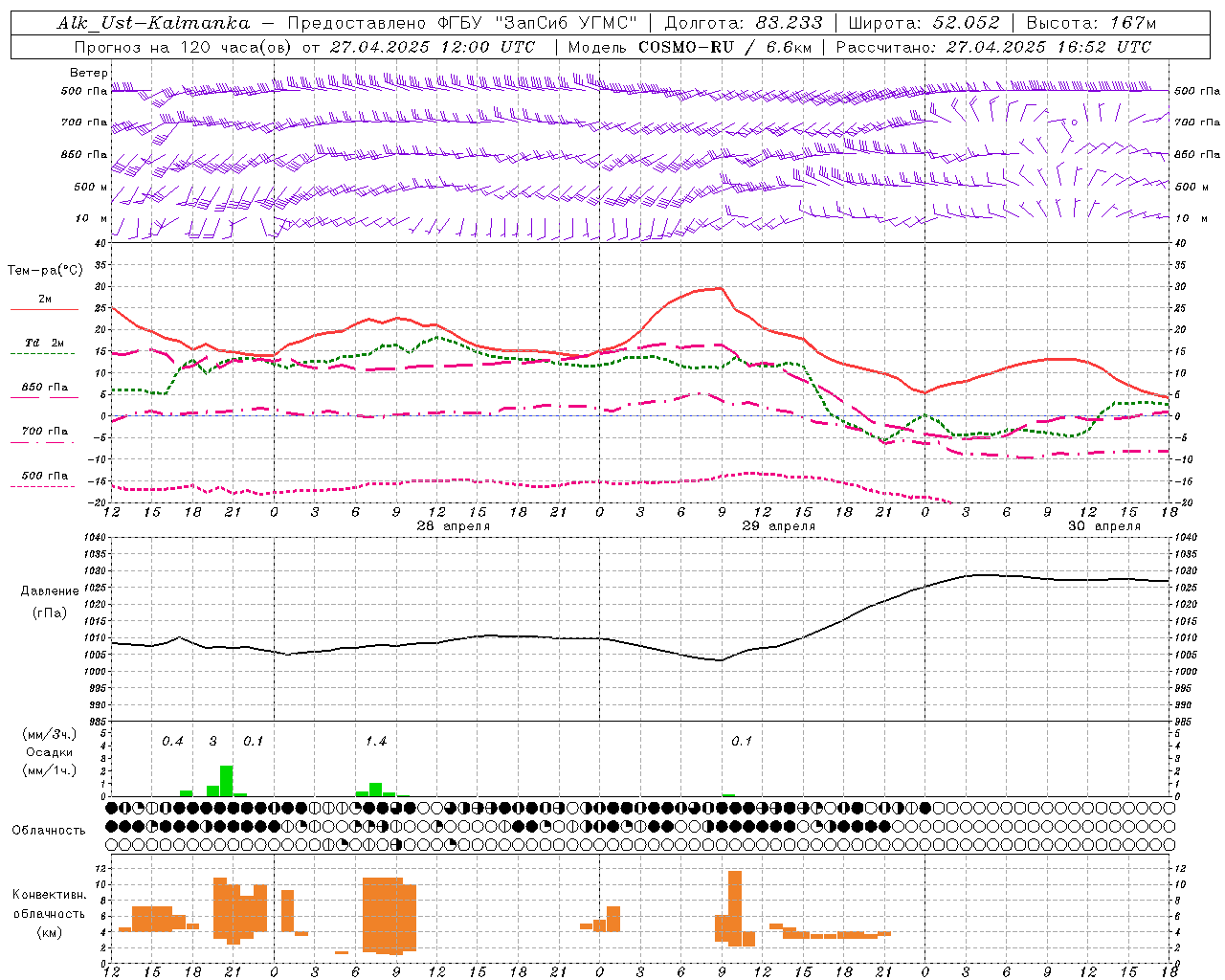
Task: Click the dashed legend line under 'Td 2м'
Action: point(44,353)
